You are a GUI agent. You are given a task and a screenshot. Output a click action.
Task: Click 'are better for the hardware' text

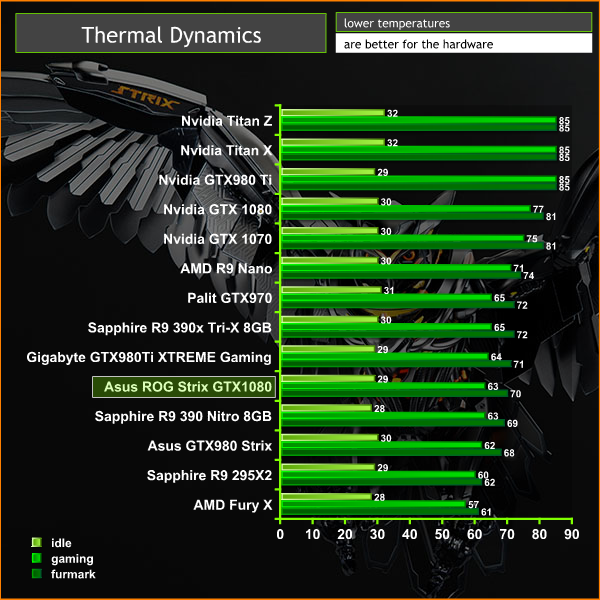418,44
